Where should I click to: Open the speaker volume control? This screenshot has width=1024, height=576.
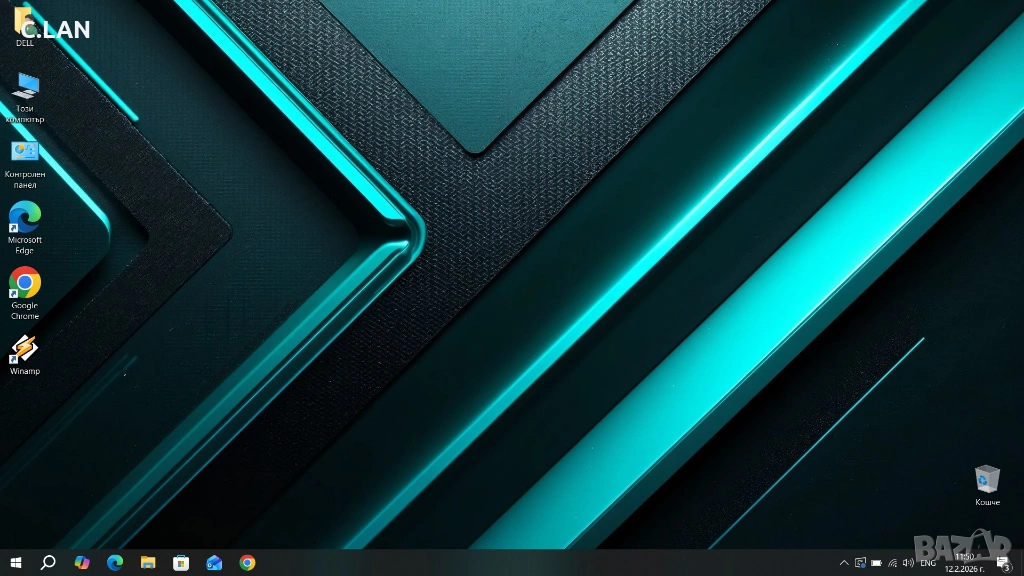(908, 563)
